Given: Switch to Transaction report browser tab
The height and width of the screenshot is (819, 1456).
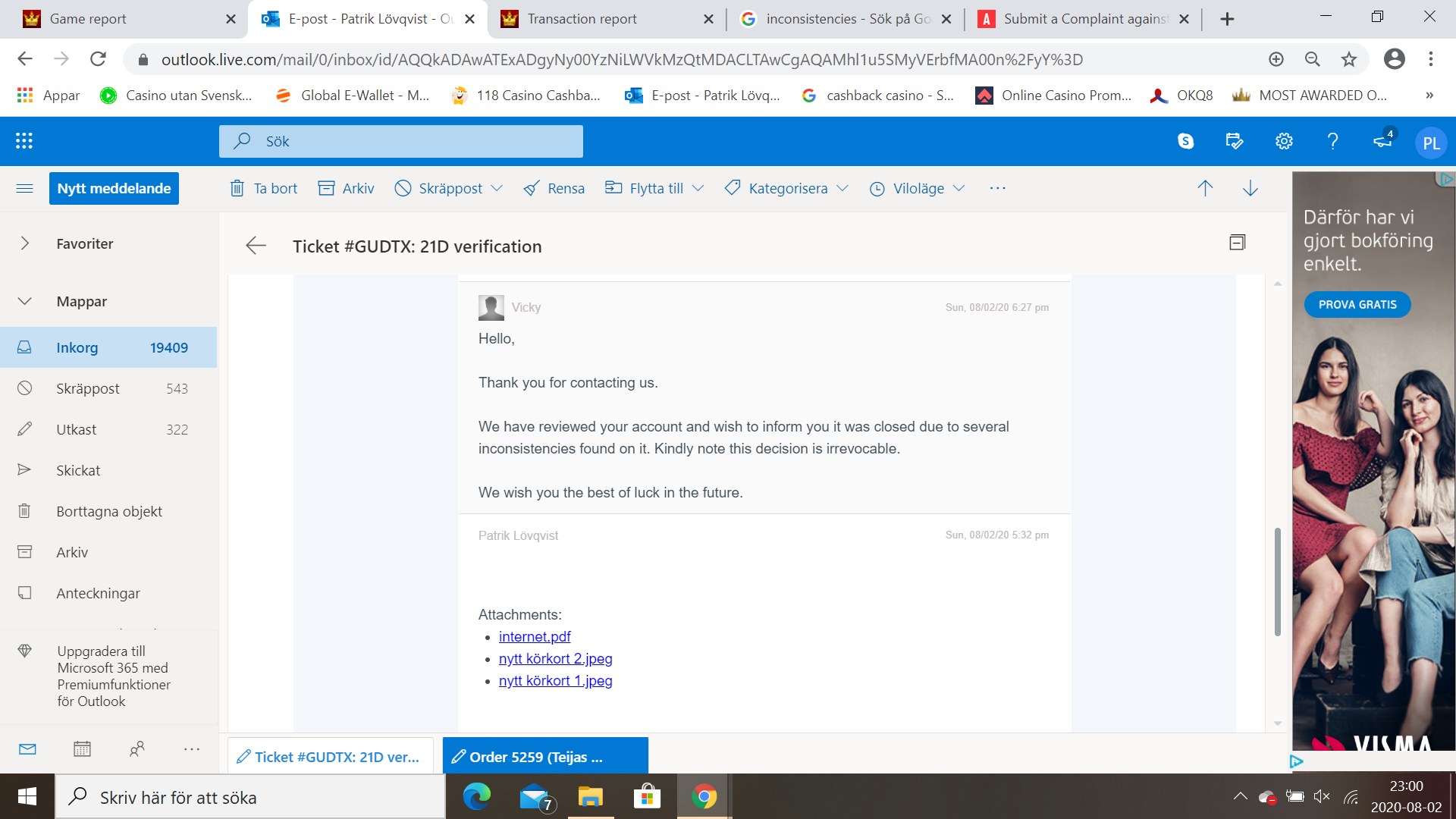Looking at the screenshot, I should click(x=607, y=19).
